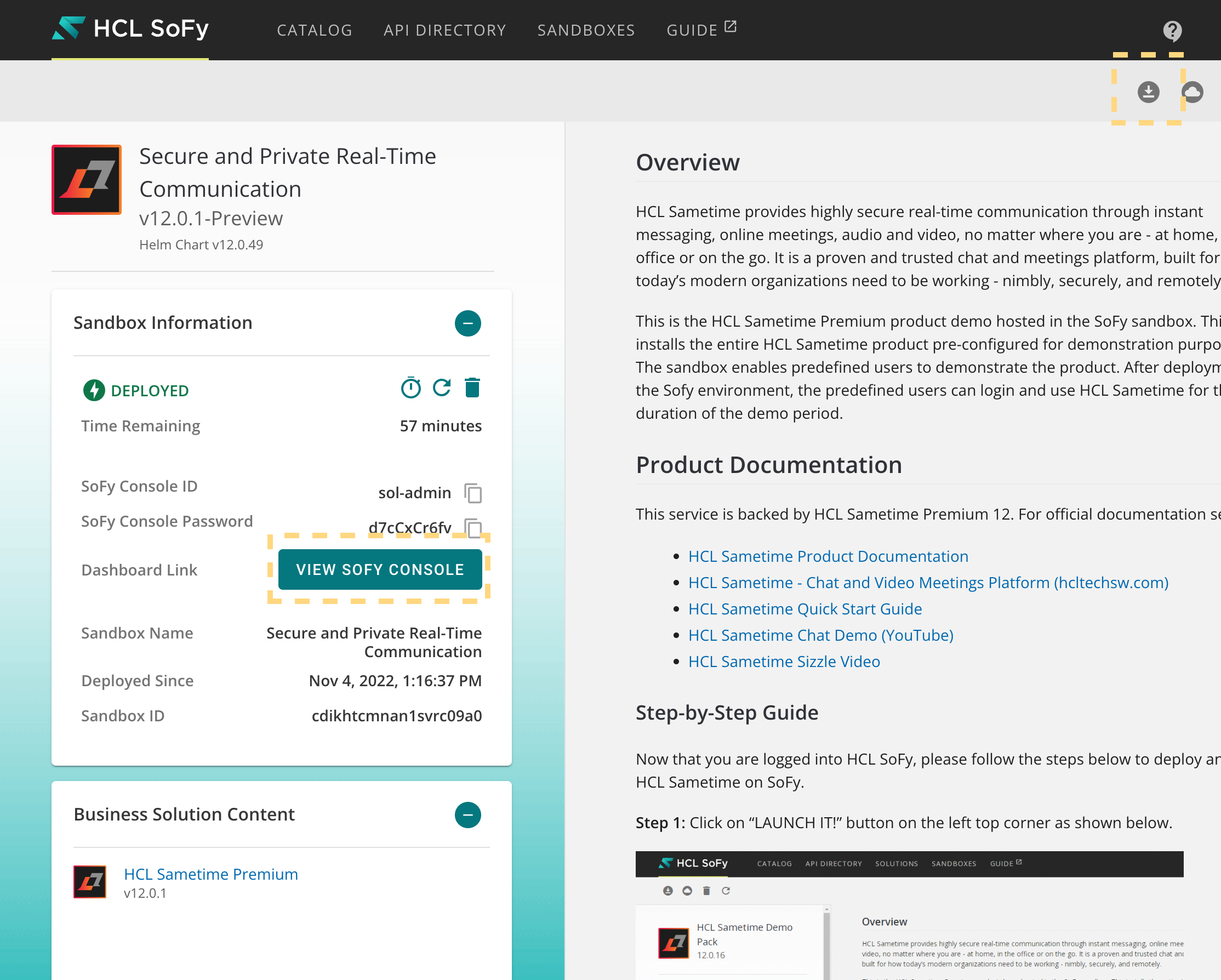
Task: Open HCL Sametime Sizzle Video link
Action: click(784, 662)
